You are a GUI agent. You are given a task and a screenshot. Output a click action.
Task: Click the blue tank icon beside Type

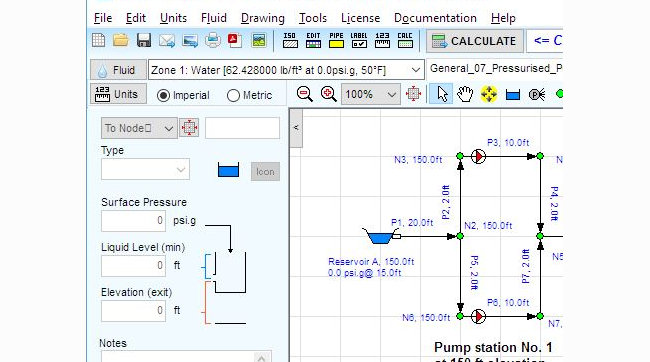coord(228,170)
